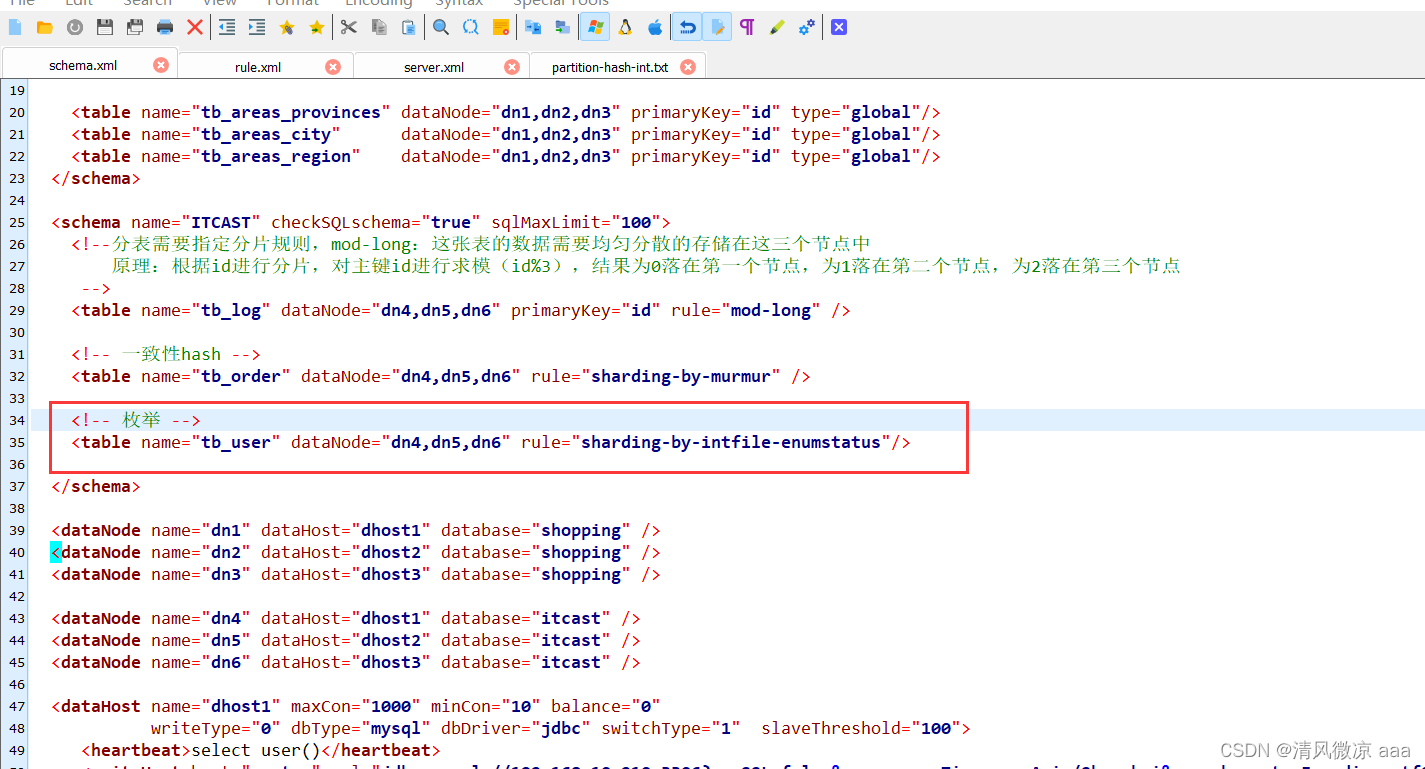Image resolution: width=1425 pixels, height=769 pixels.
Task: Click the "sharding-by-murmur" rule value
Action: point(681,376)
